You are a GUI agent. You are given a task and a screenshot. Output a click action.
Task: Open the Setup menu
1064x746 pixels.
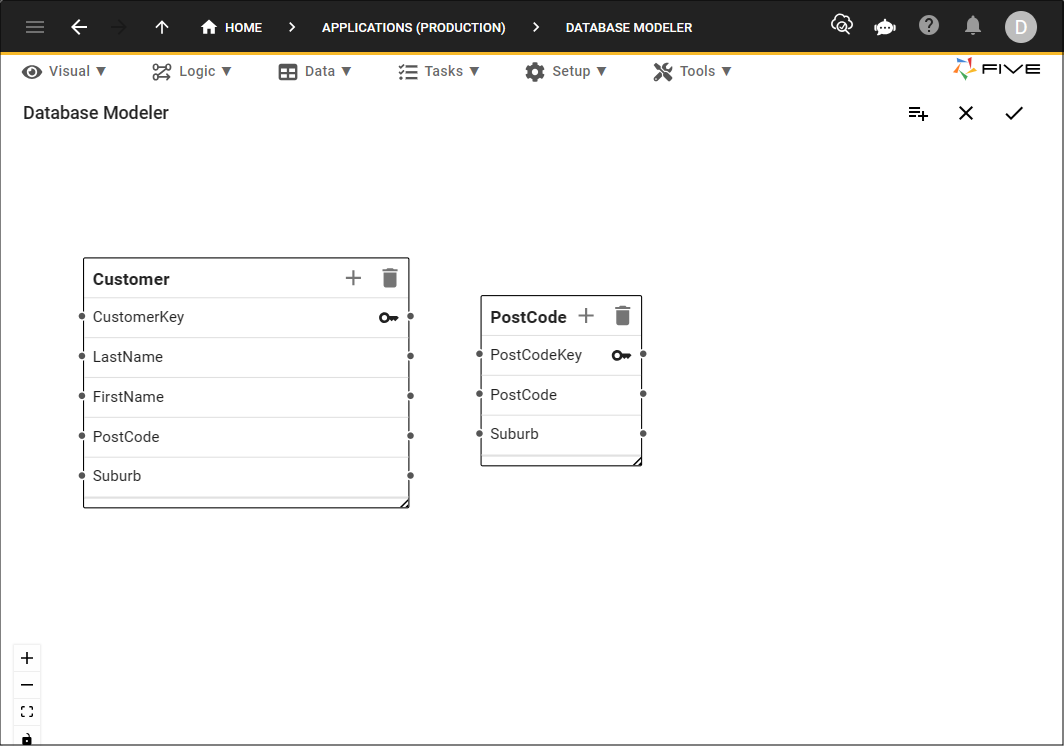tap(565, 71)
